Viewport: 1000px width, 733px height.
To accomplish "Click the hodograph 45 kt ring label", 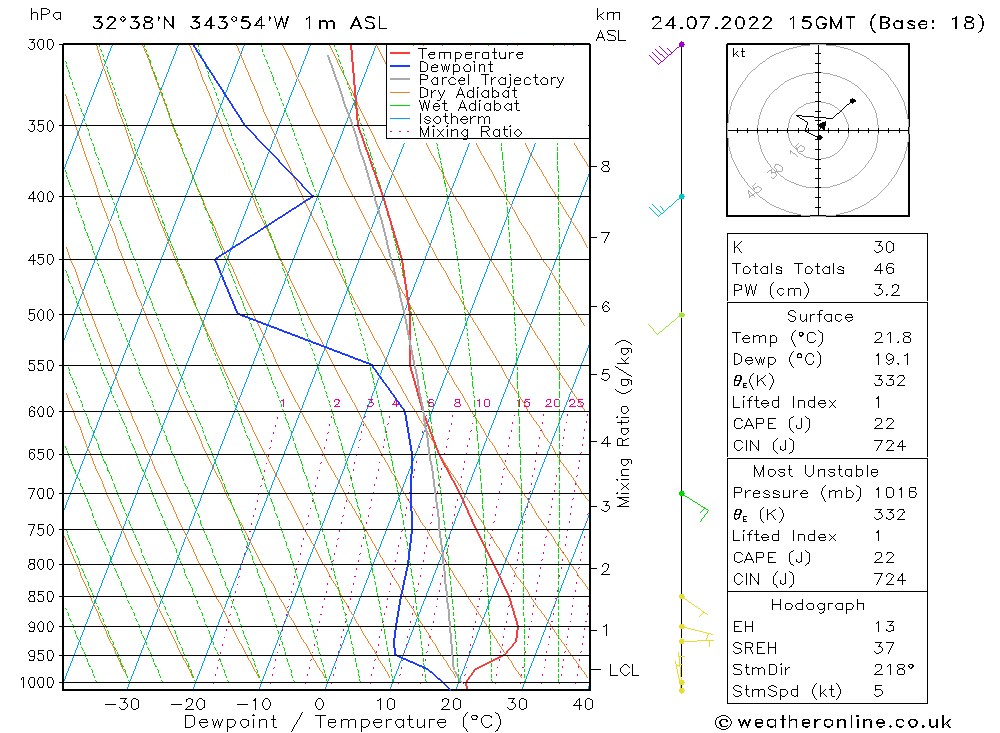I will click(754, 190).
